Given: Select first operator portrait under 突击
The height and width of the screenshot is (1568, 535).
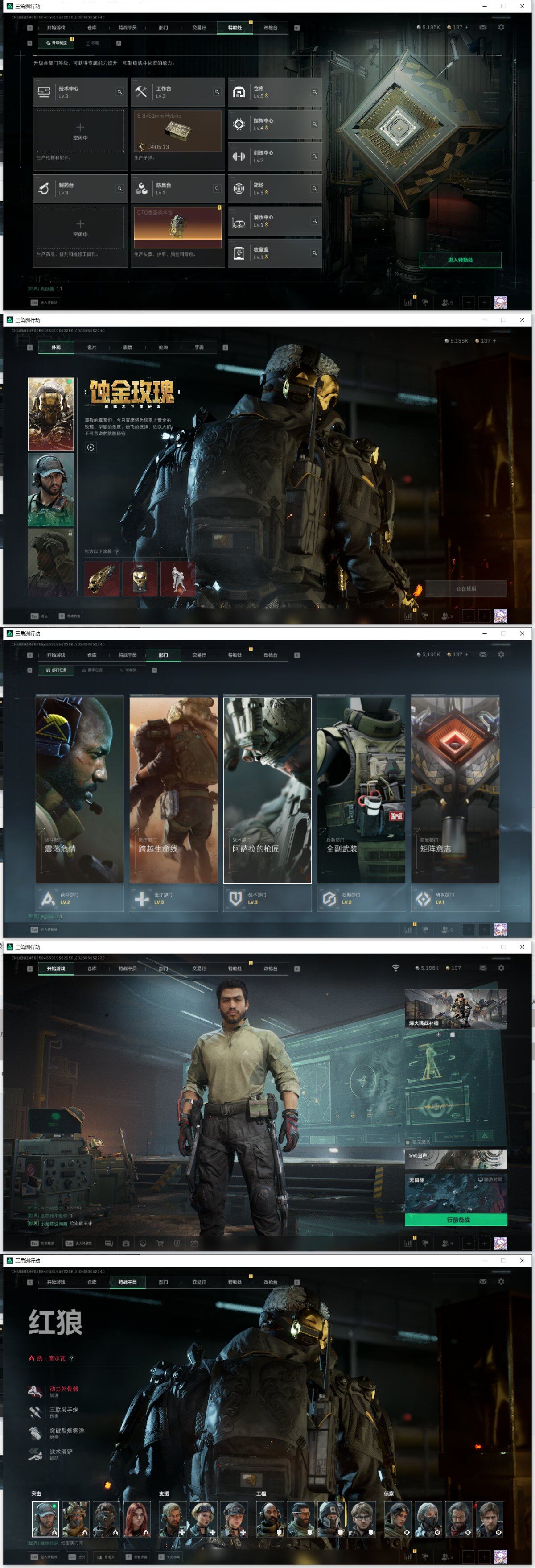Looking at the screenshot, I should 45,1519.
